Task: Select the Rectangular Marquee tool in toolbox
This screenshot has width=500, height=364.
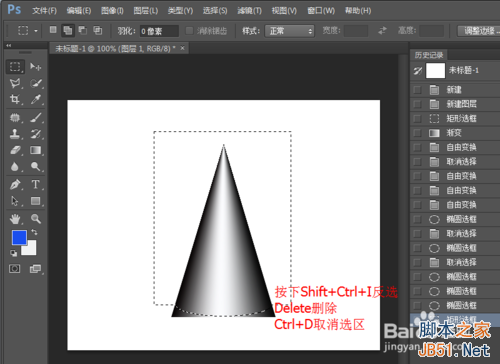Action: 15,67
